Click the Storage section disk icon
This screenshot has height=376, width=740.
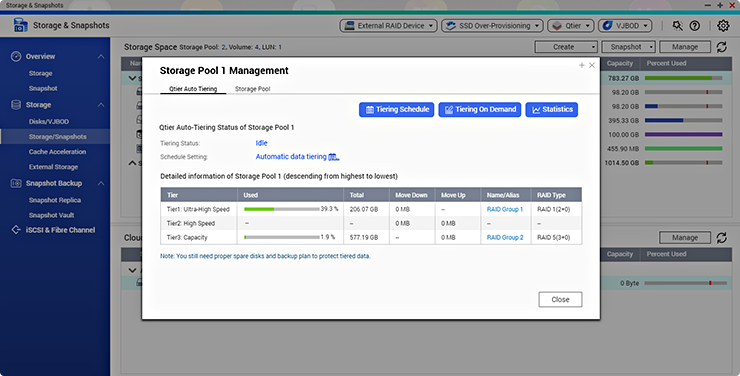[x=16, y=105]
